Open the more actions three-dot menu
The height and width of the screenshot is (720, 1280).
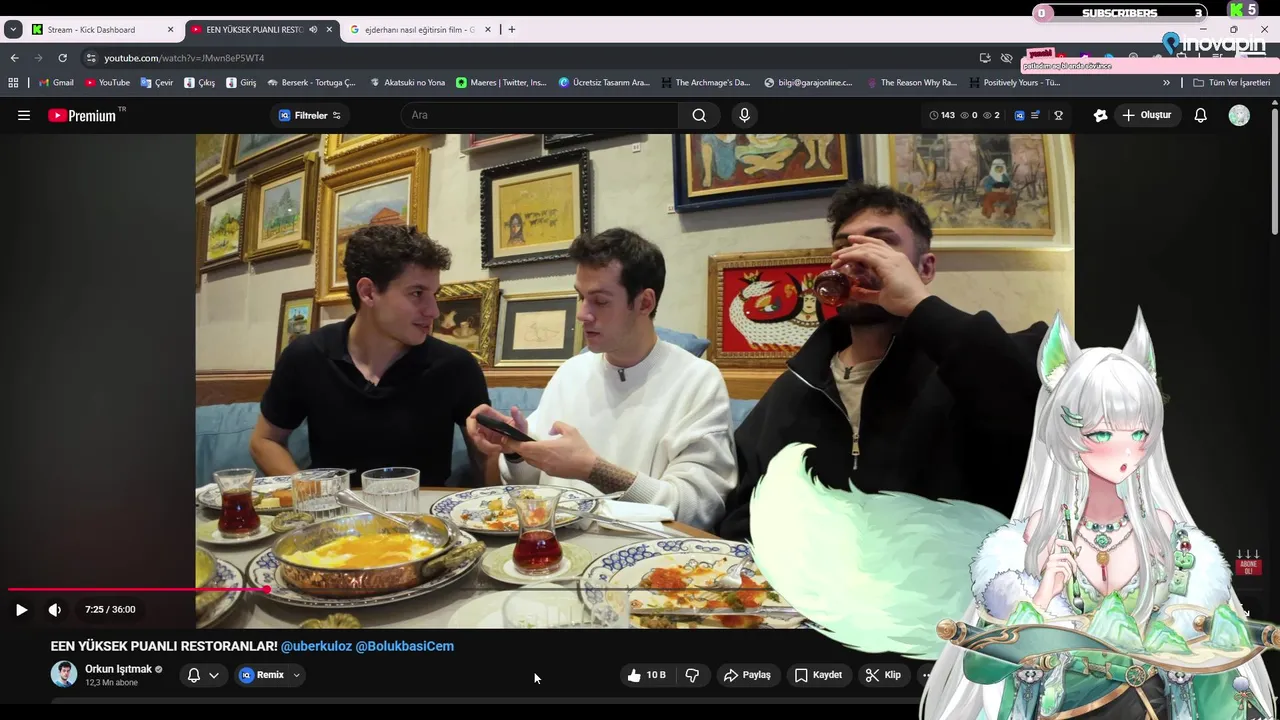click(926, 675)
